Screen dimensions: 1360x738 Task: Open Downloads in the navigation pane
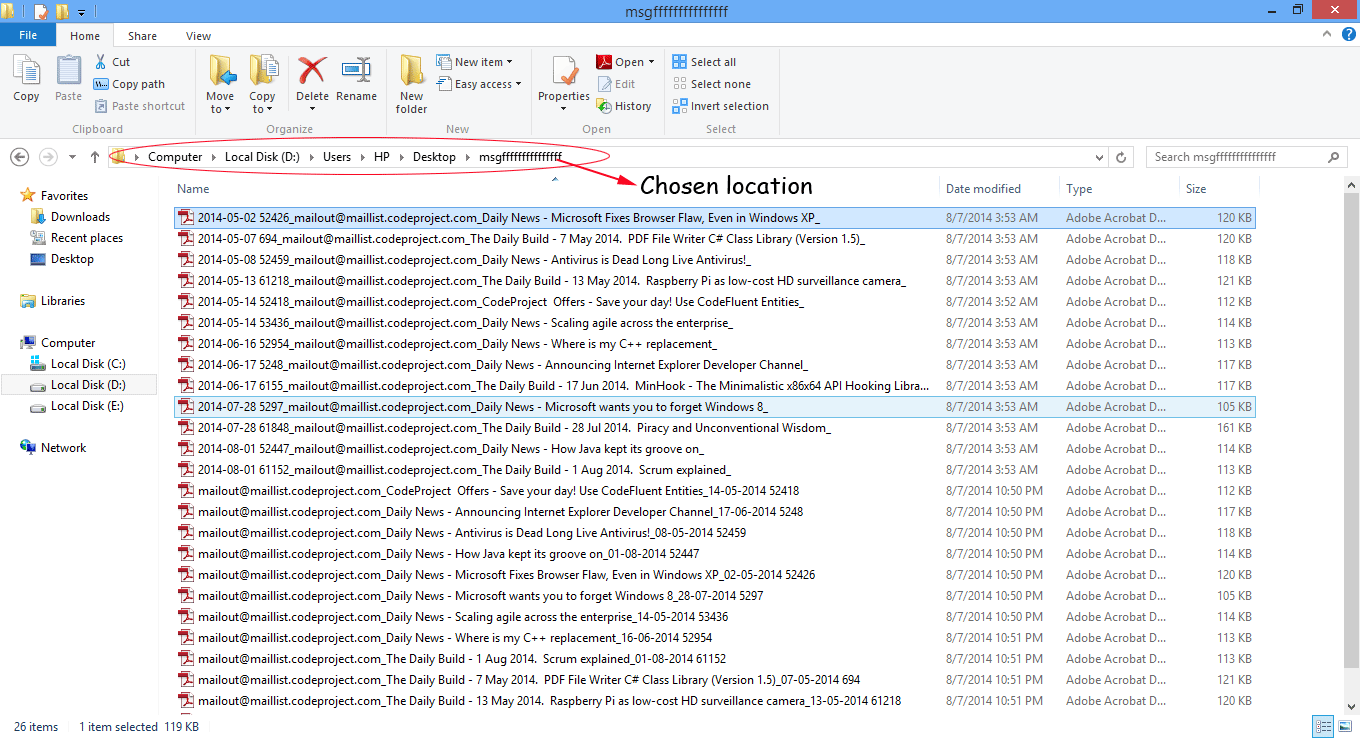pos(80,217)
